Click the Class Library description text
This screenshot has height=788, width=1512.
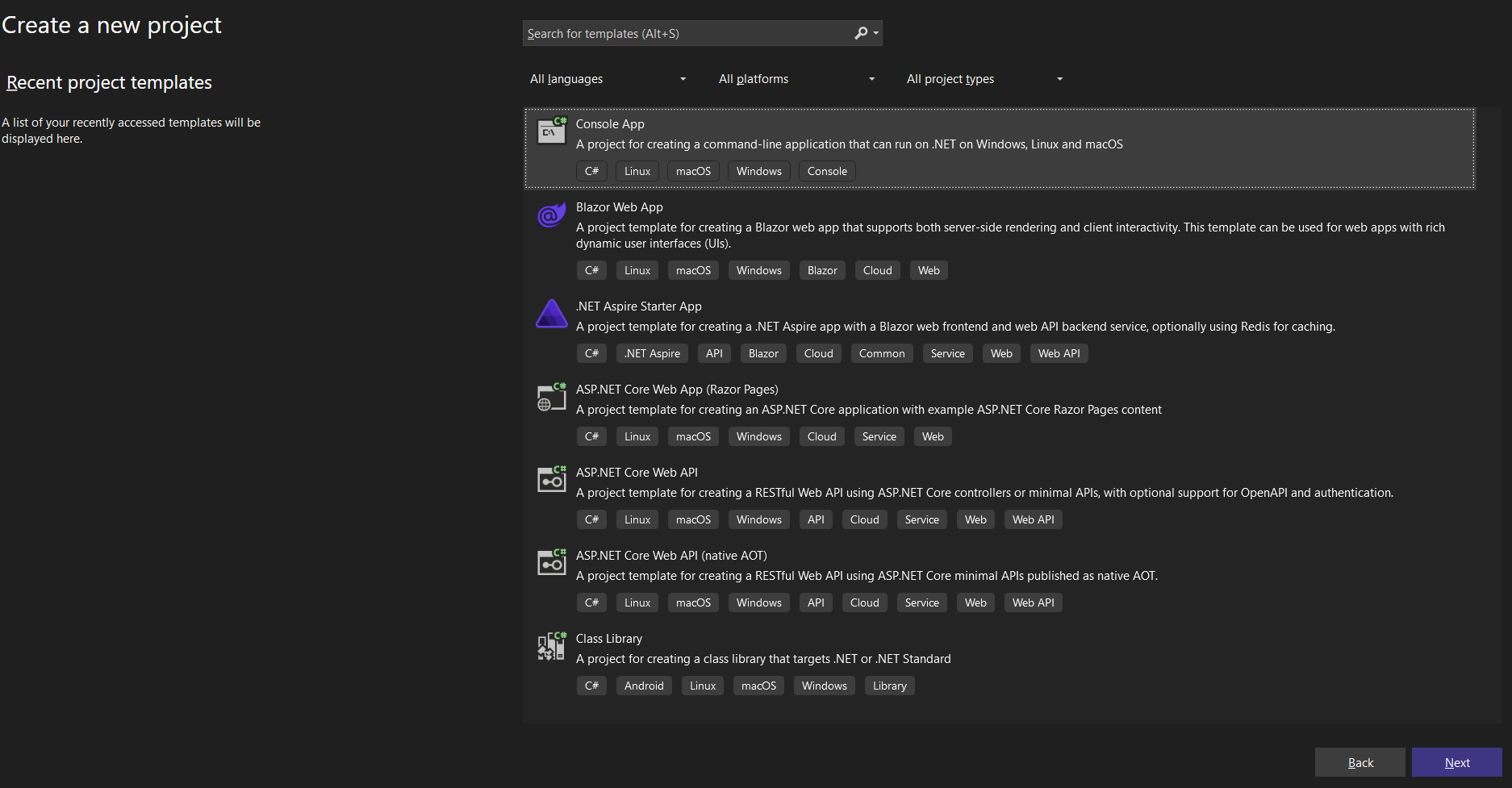point(763,659)
